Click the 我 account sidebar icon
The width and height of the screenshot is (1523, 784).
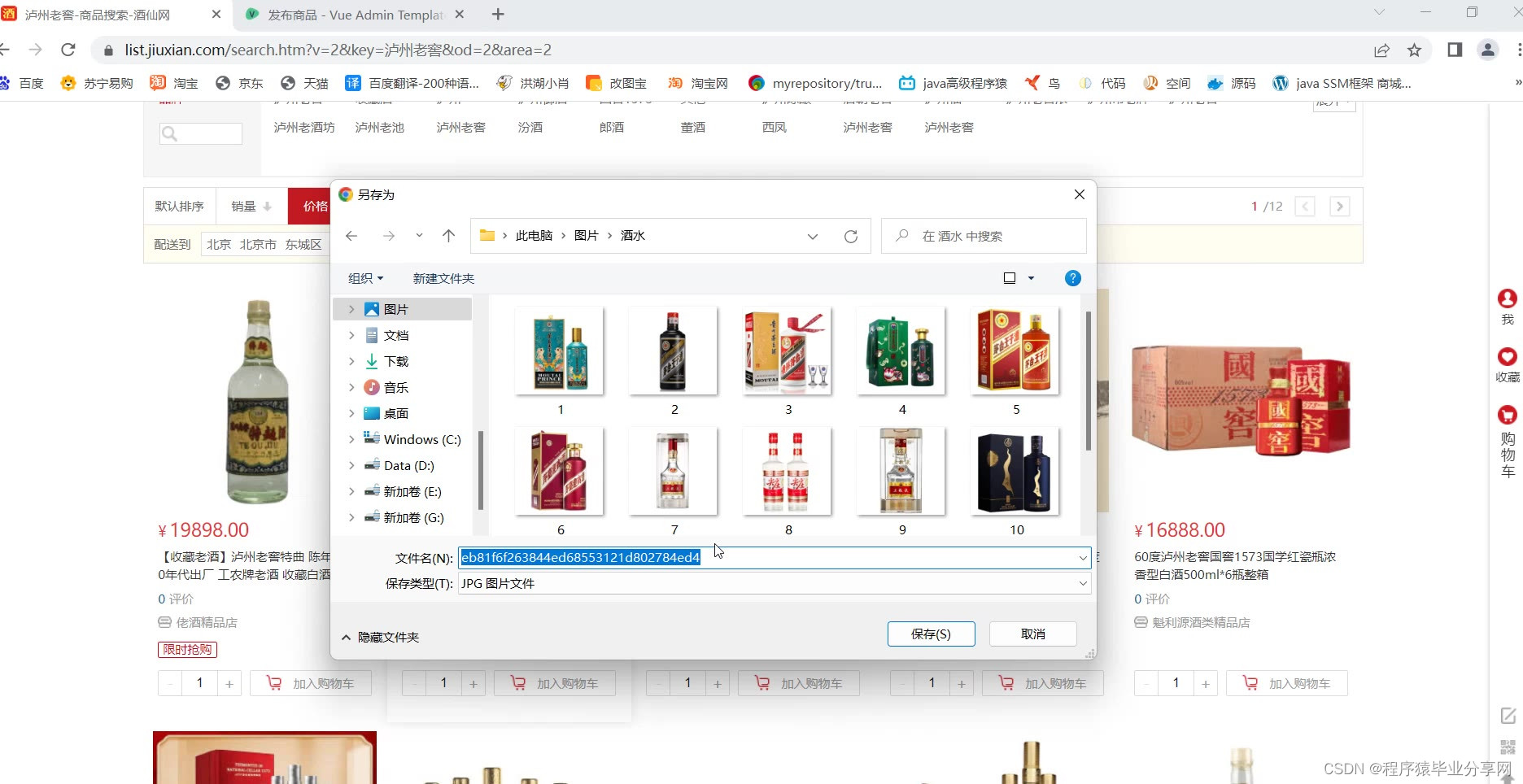coord(1508,307)
